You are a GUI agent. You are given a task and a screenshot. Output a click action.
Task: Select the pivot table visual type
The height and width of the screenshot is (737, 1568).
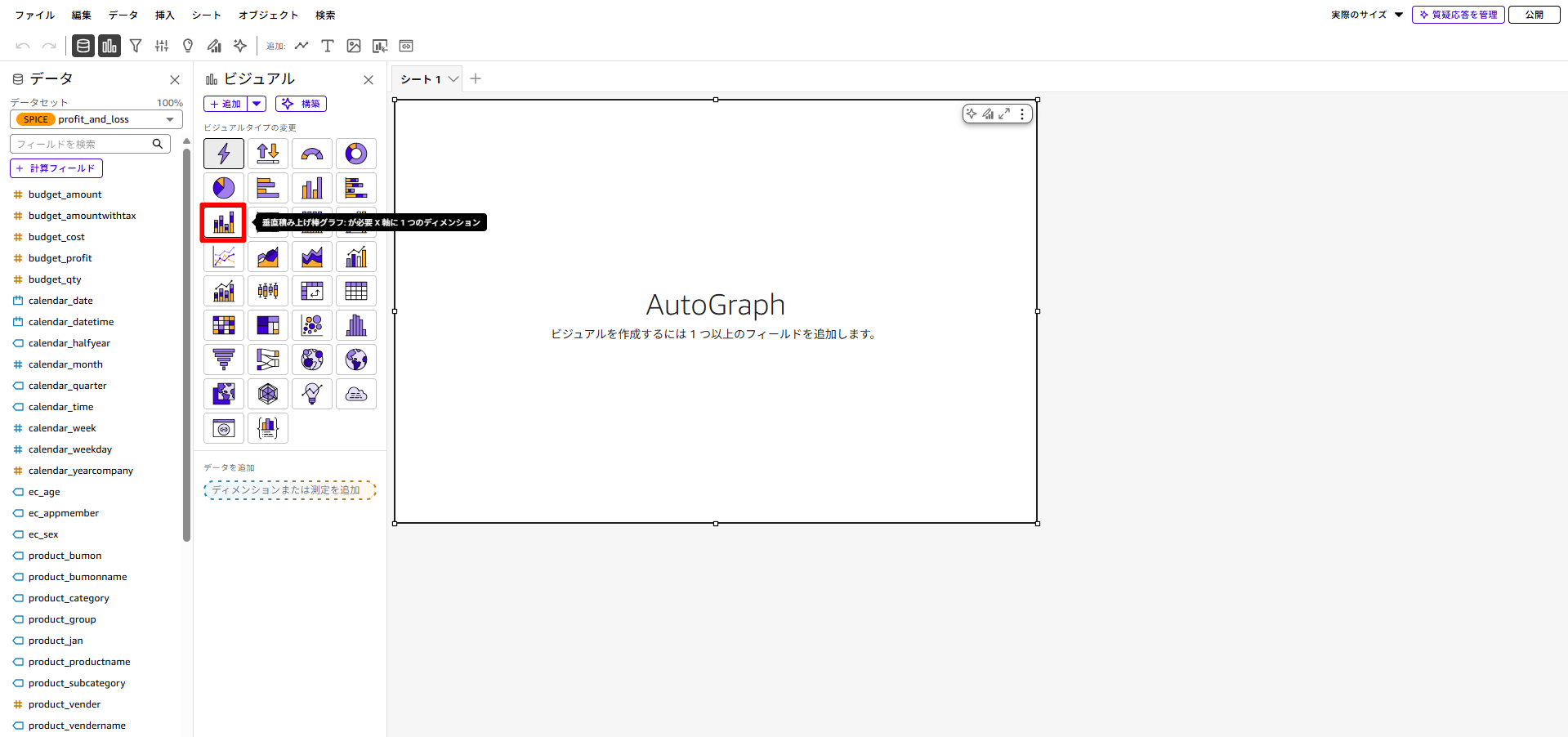(312, 291)
